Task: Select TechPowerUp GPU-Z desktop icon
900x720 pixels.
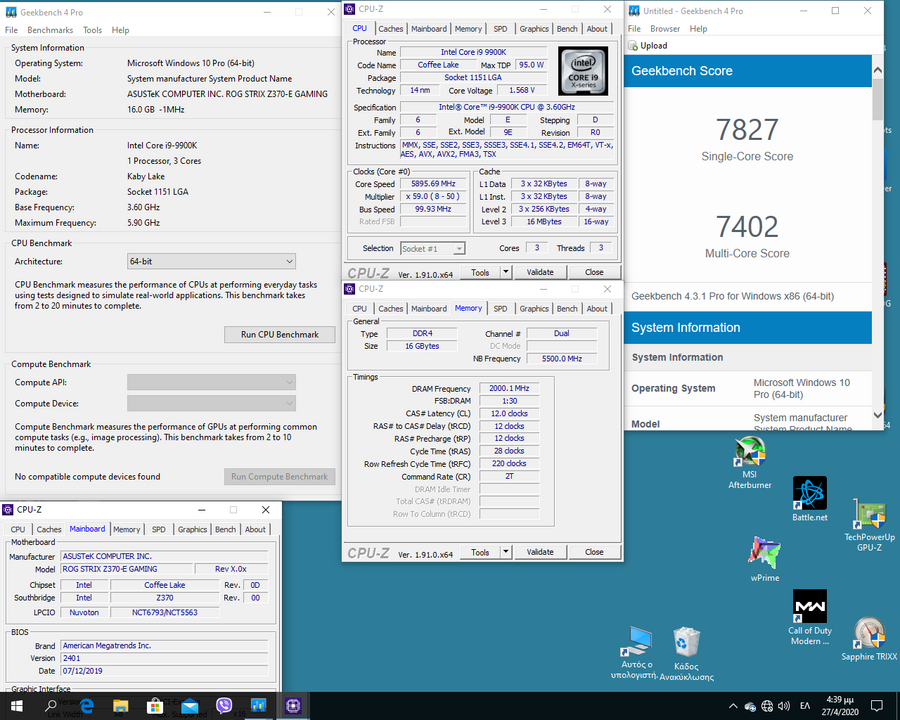Action: (870, 525)
